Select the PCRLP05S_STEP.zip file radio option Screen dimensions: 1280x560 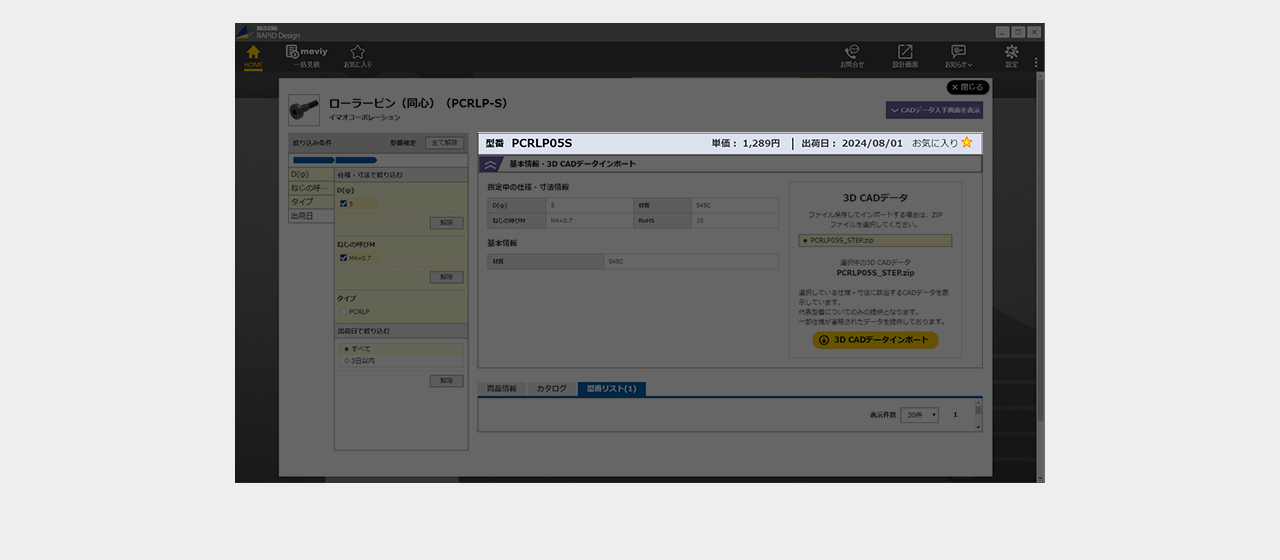pyautogui.click(x=805, y=241)
